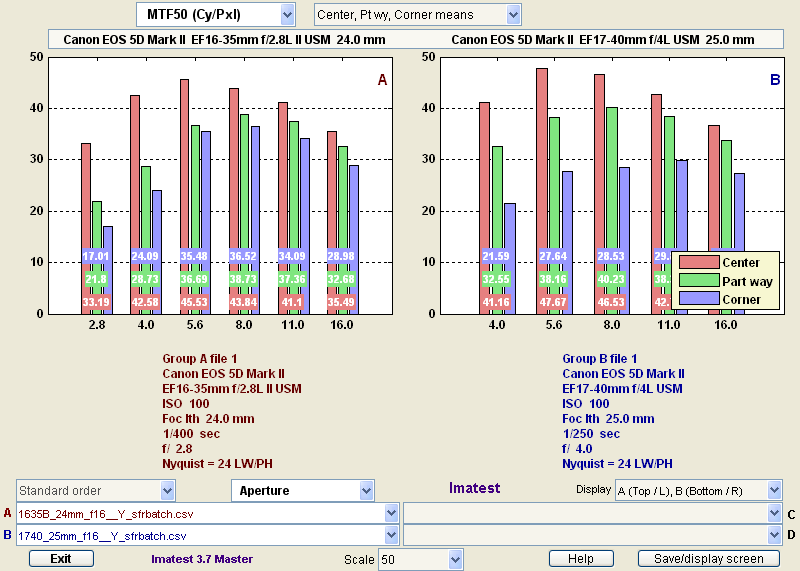The image size is (800, 571).
Task: Click the Corner legend label
Action: pos(741,300)
